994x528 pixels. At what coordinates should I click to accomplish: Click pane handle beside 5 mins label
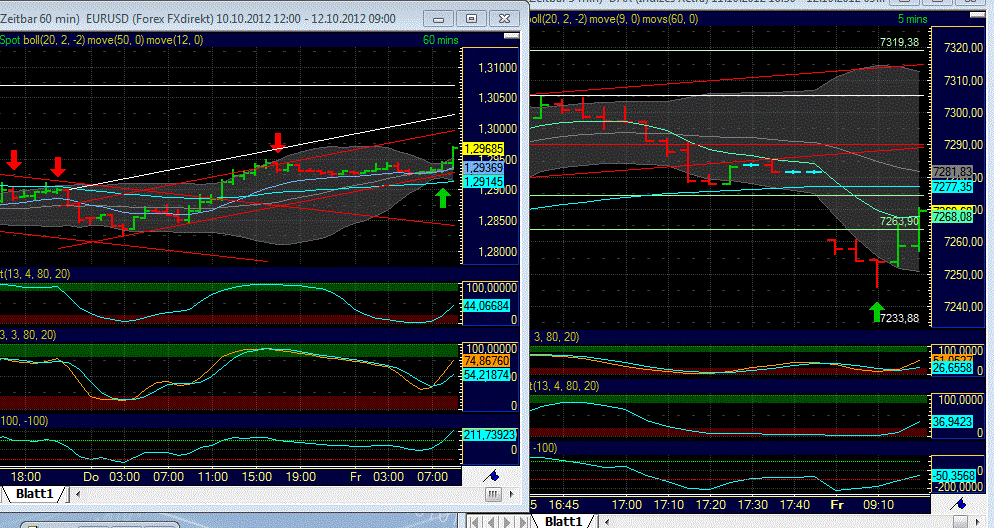pyautogui.click(x=979, y=15)
